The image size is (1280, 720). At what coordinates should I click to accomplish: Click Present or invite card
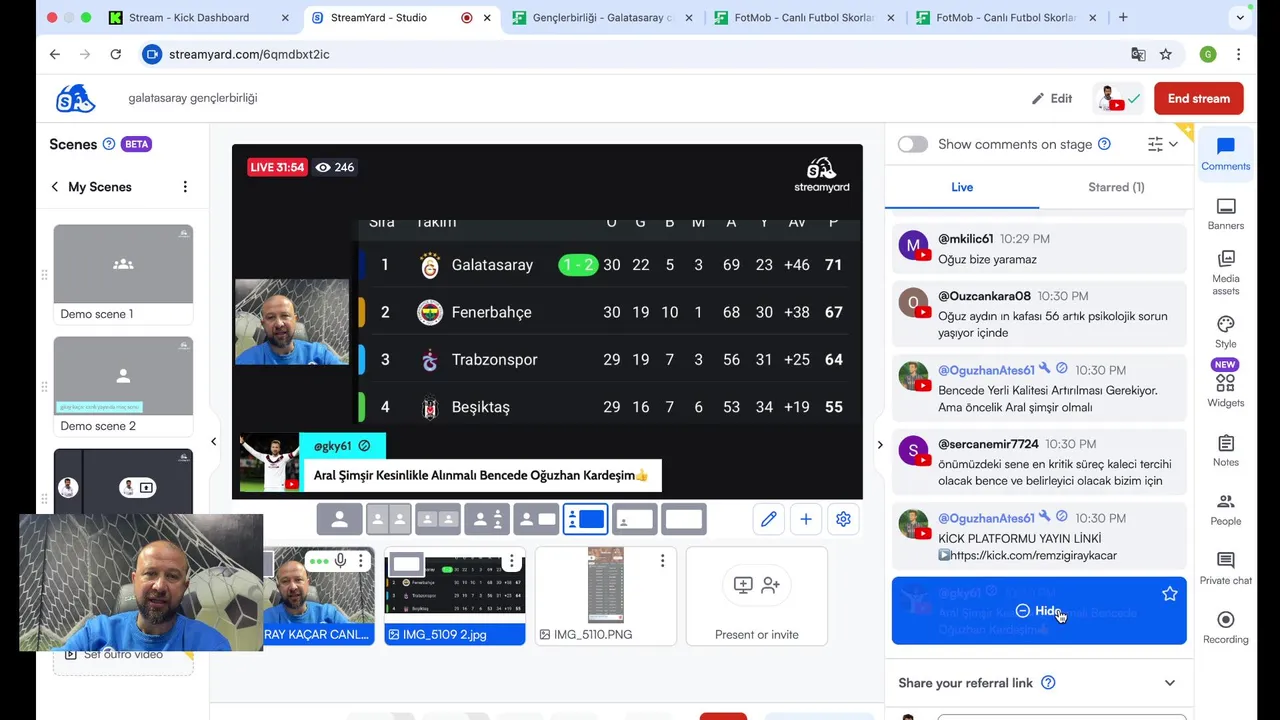pyautogui.click(x=756, y=596)
